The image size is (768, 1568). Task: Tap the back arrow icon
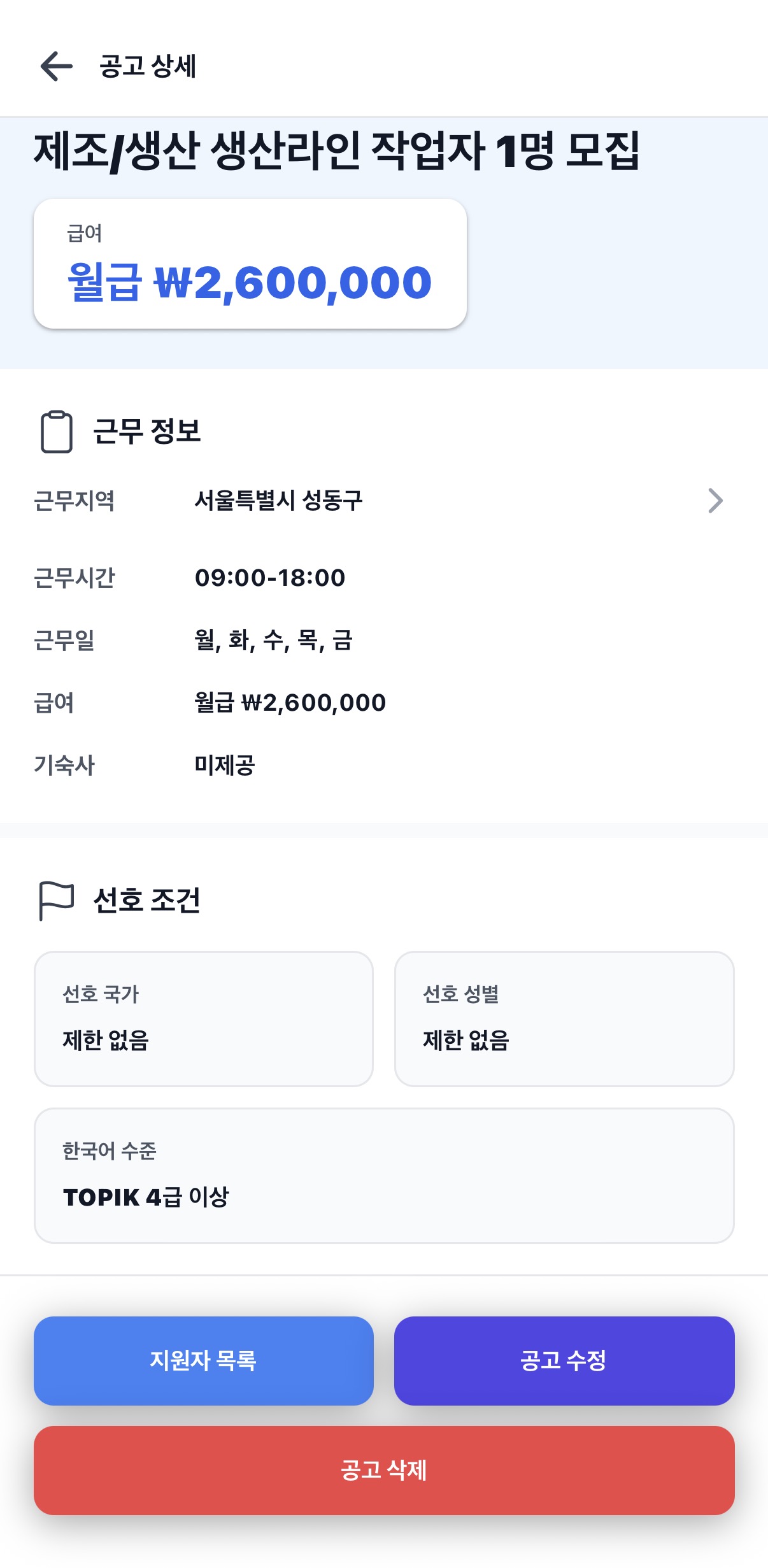click(x=57, y=66)
